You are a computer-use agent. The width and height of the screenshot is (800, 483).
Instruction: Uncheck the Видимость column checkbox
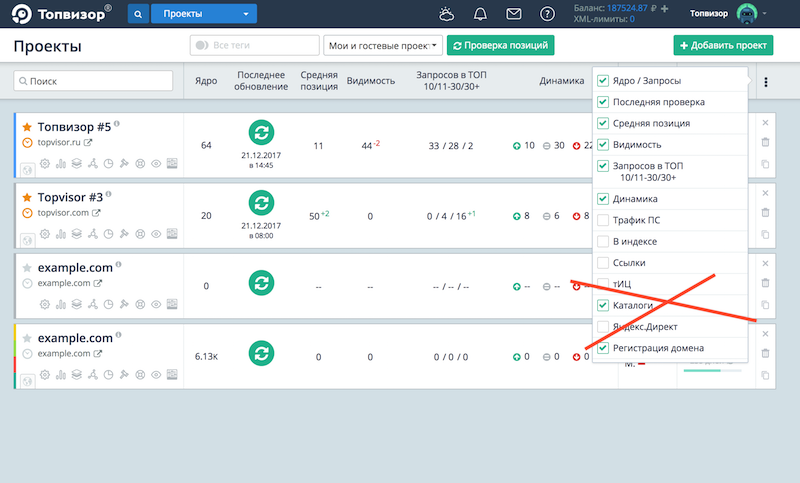click(603, 145)
